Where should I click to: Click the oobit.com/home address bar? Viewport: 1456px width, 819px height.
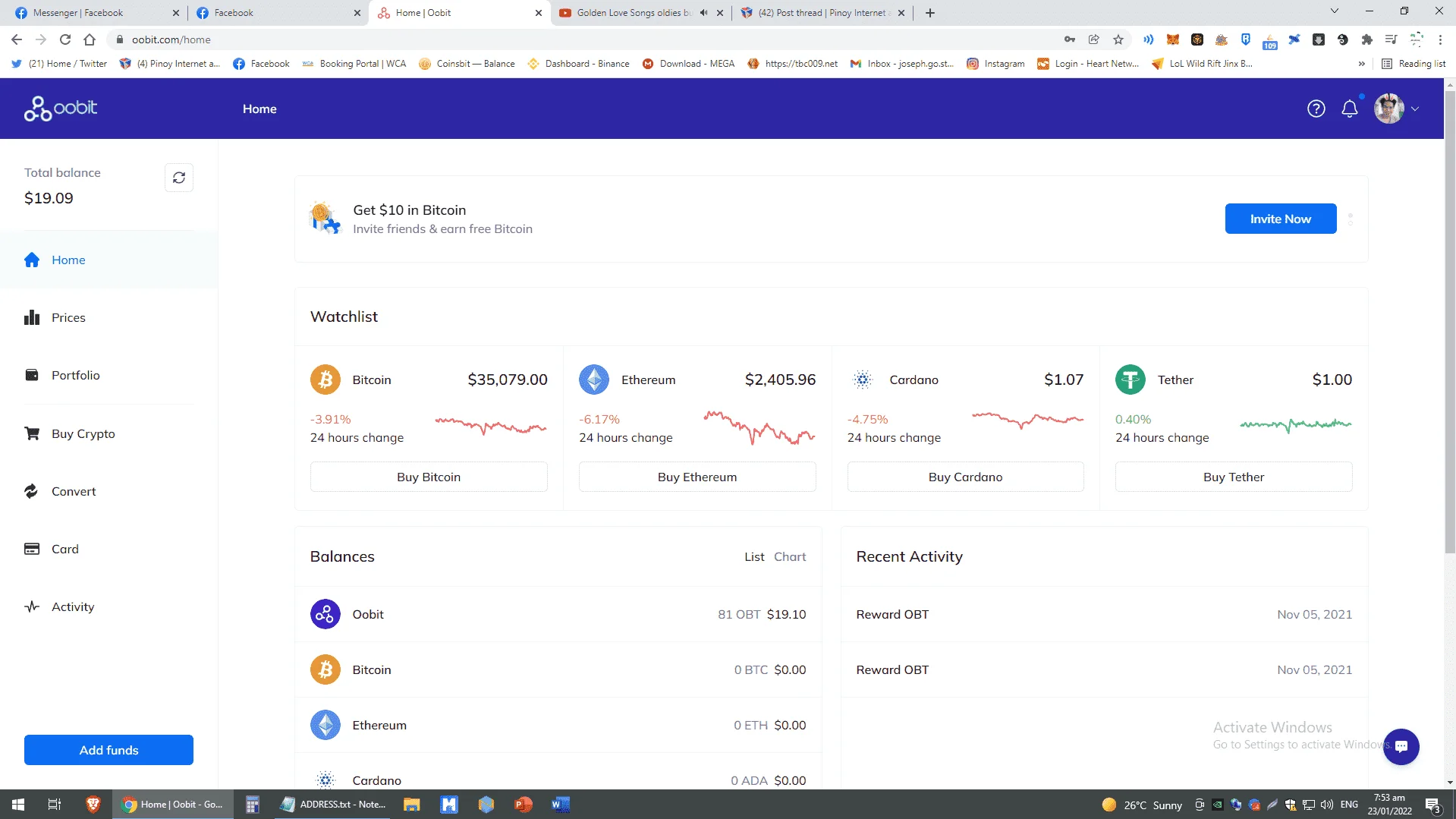(x=584, y=39)
